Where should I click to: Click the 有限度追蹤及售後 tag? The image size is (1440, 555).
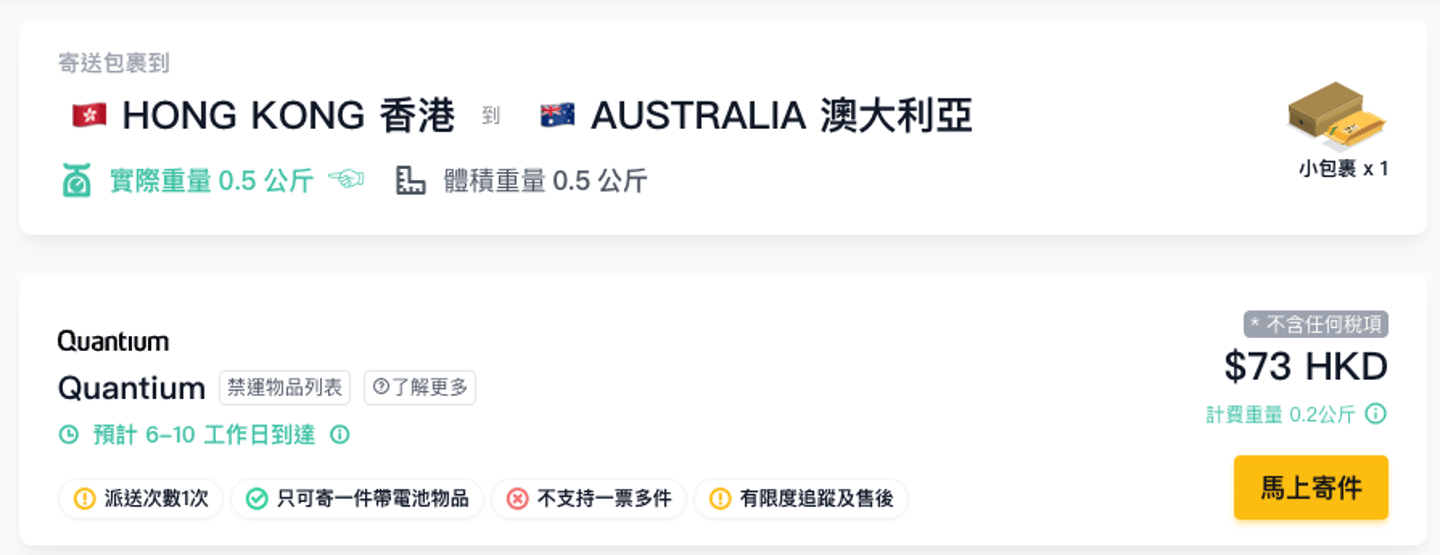click(801, 498)
